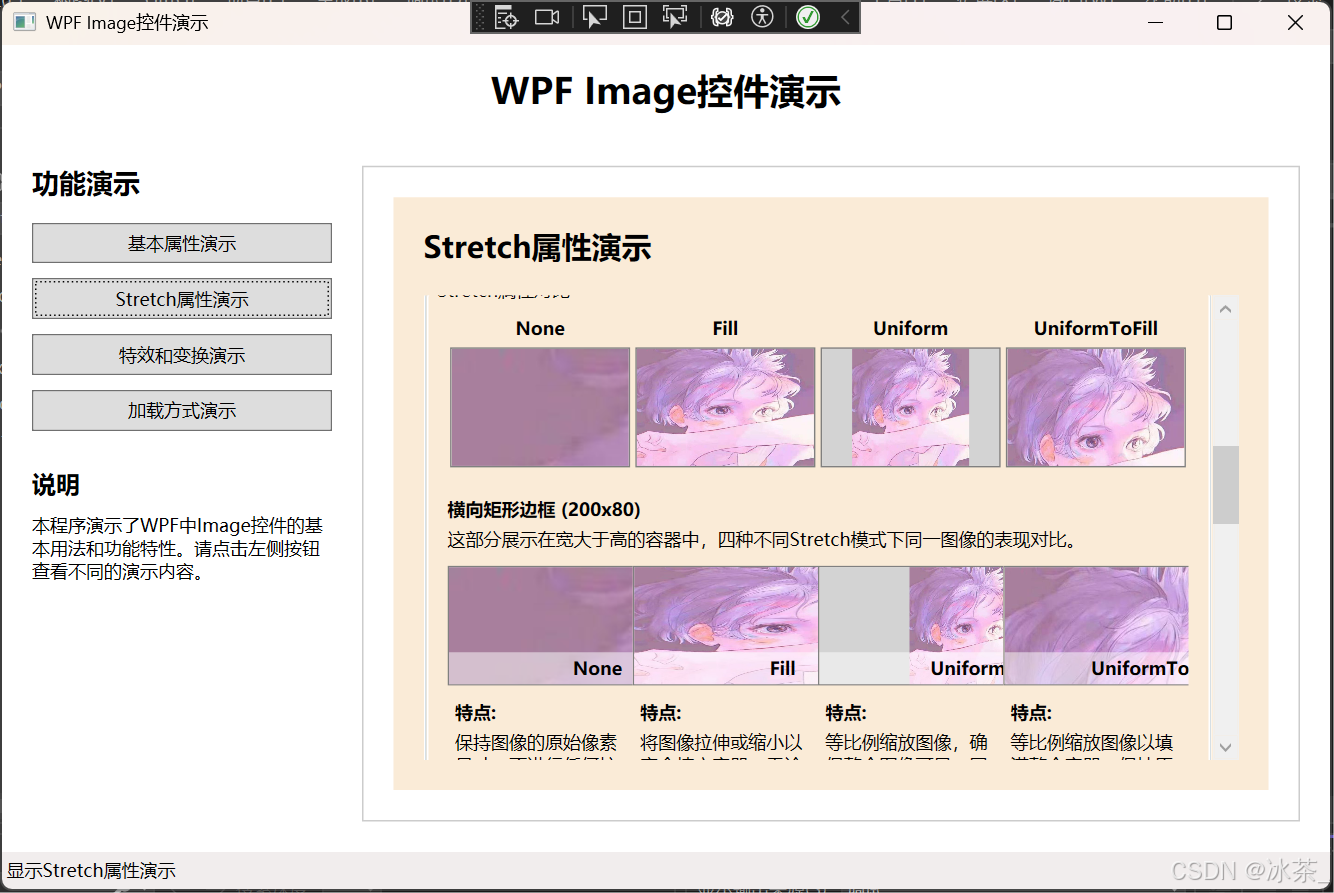Show the 特效和变换演示 demo
This screenshot has width=1334, height=893.
pyautogui.click(x=182, y=355)
